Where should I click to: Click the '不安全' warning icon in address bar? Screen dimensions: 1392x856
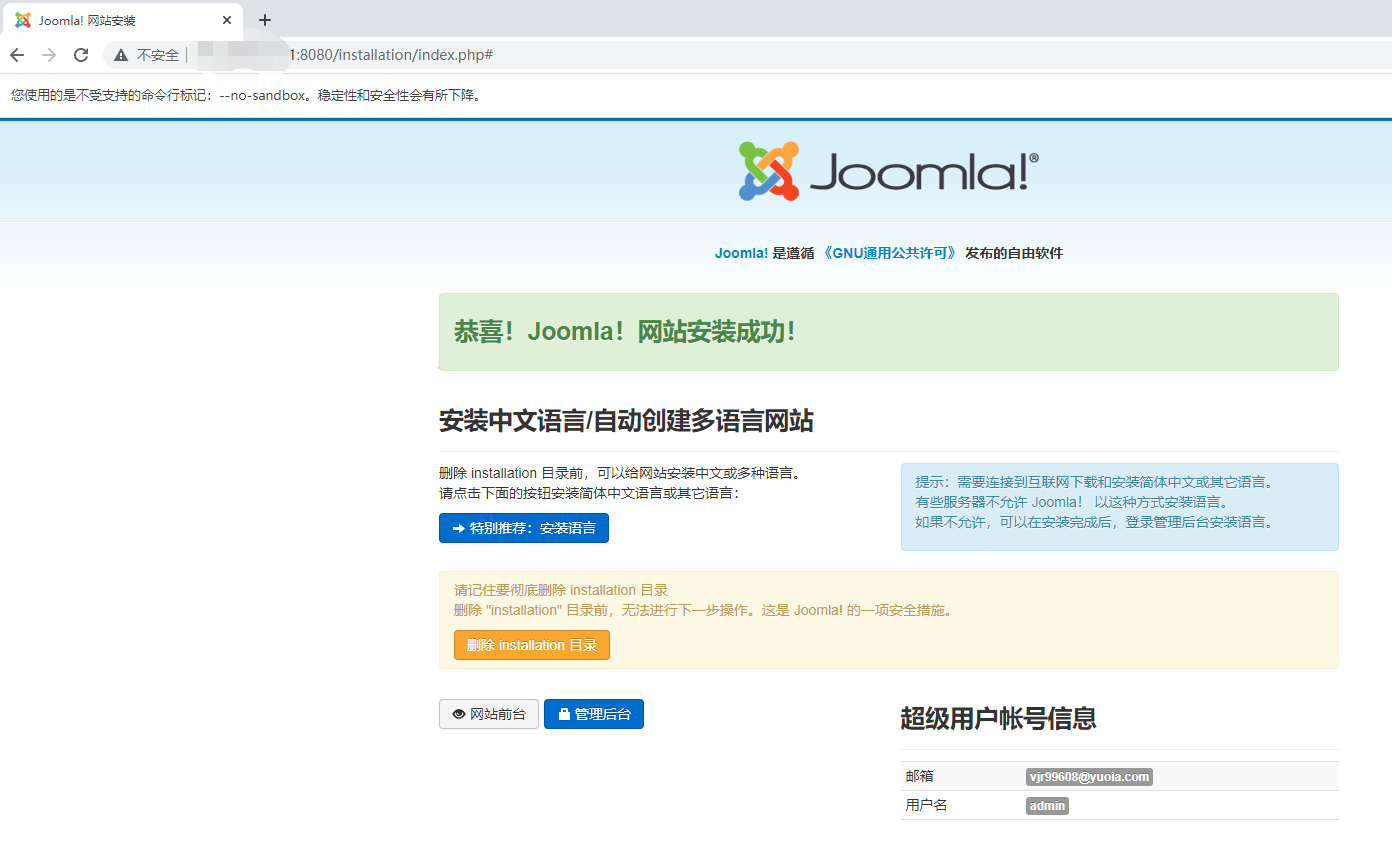(x=119, y=55)
